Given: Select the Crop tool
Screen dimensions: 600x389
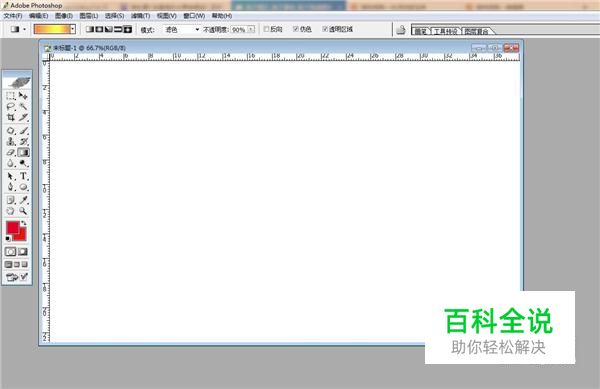Looking at the screenshot, I should pyautogui.click(x=11, y=117).
